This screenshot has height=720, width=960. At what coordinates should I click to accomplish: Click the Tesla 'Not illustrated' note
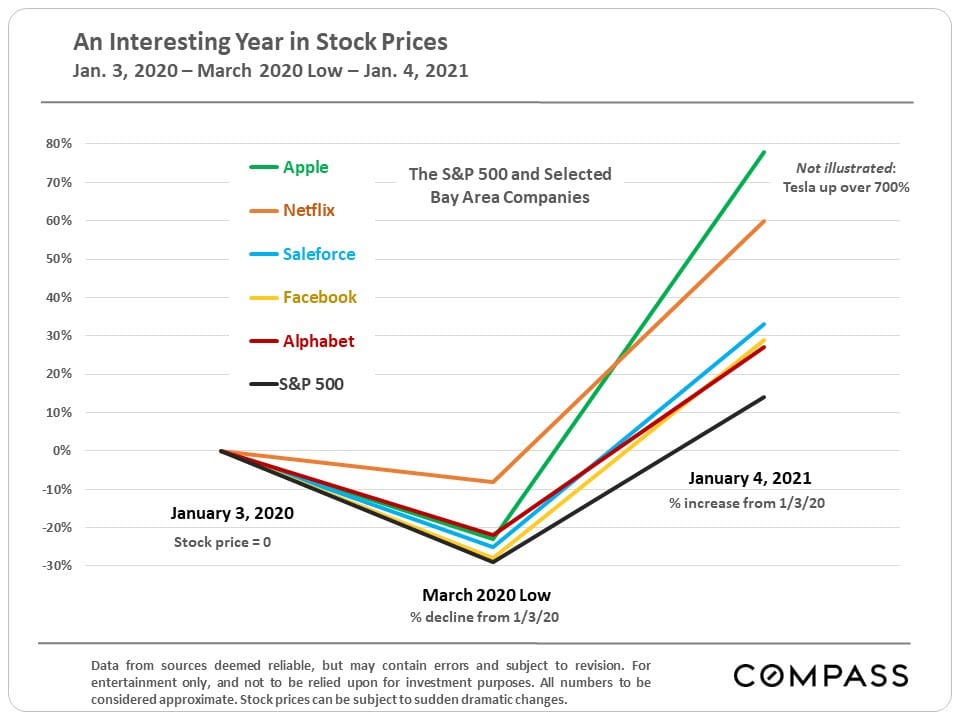click(x=845, y=178)
